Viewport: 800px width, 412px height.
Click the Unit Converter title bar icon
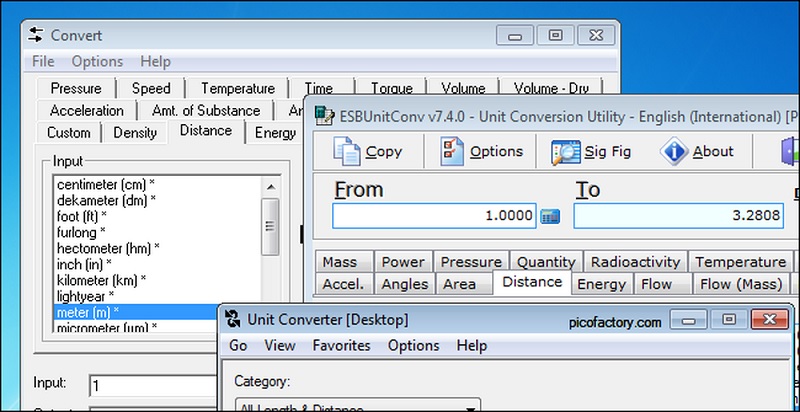click(x=233, y=321)
